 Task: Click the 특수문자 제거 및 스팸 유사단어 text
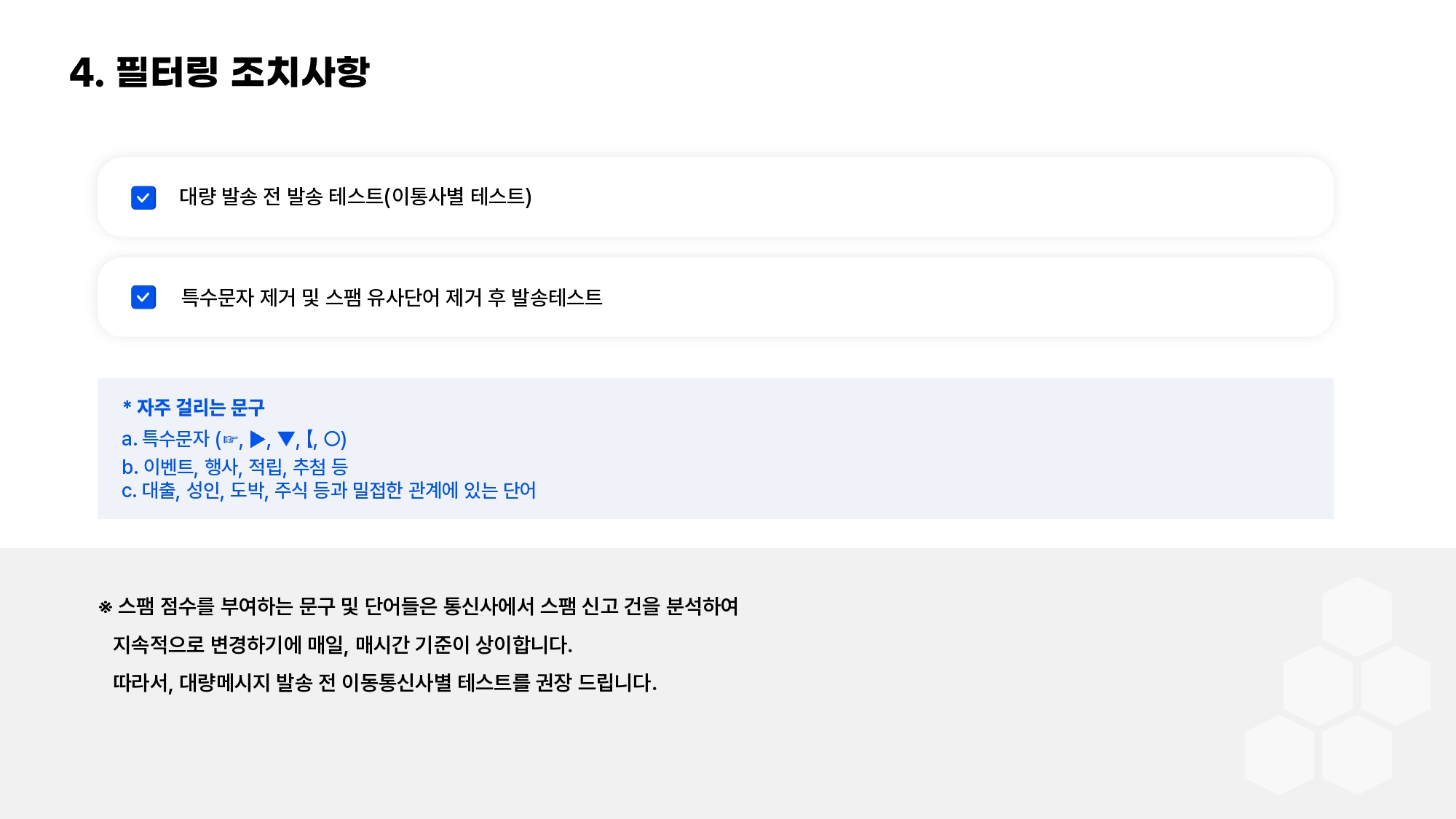coord(392,297)
